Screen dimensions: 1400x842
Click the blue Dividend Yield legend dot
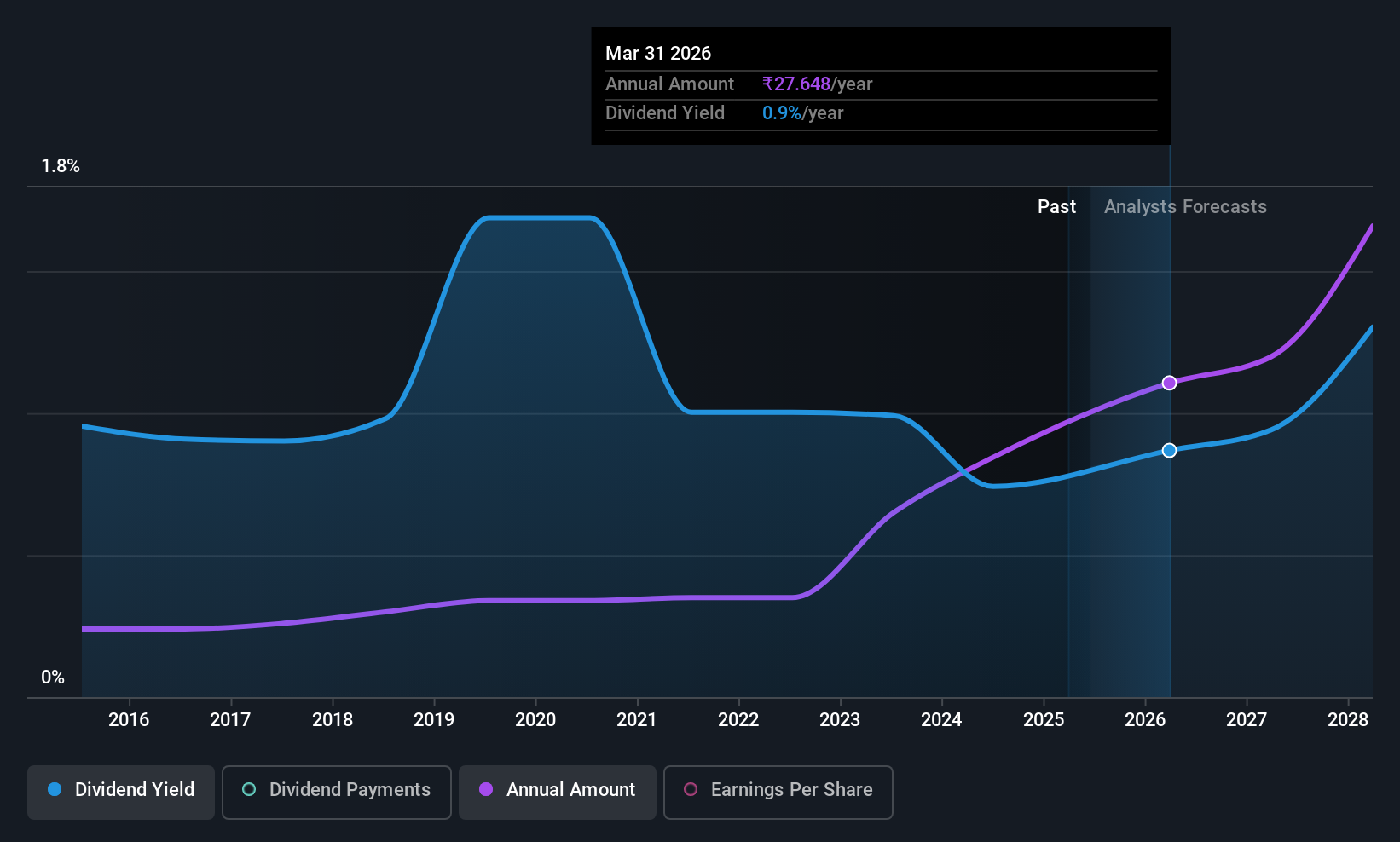[55, 789]
